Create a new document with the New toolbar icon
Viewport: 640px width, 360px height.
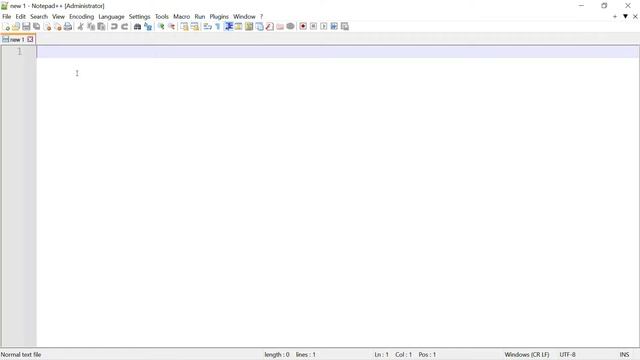click(x=6, y=27)
